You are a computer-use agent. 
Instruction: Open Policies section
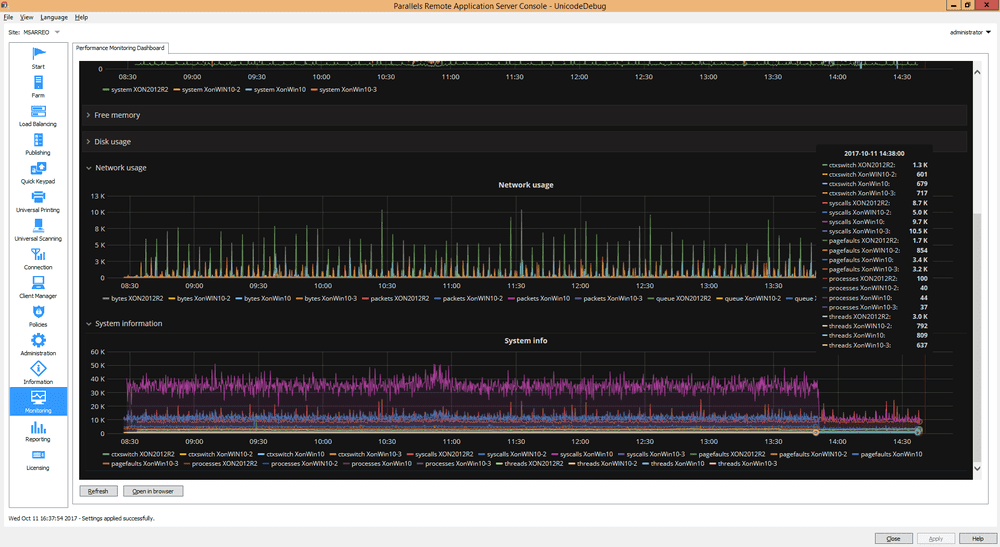point(38,316)
